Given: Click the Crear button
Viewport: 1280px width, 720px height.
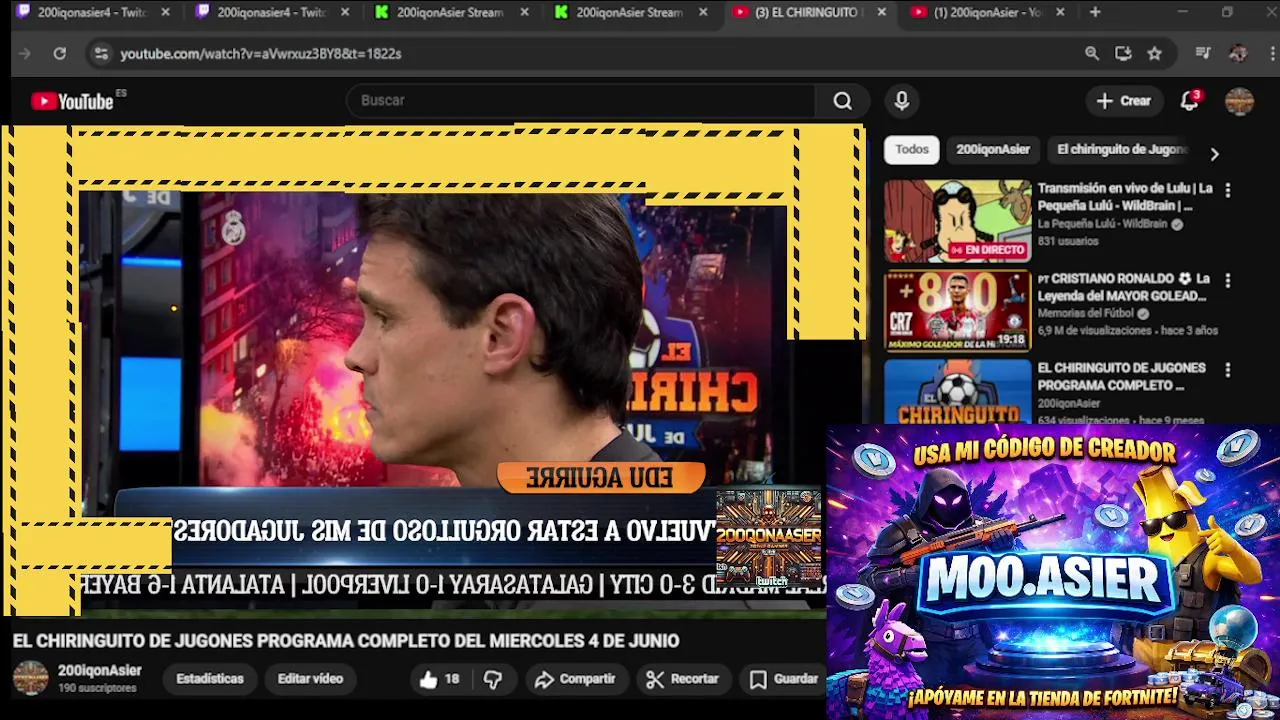Looking at the screenshot, I should (x=1123, y=101).
